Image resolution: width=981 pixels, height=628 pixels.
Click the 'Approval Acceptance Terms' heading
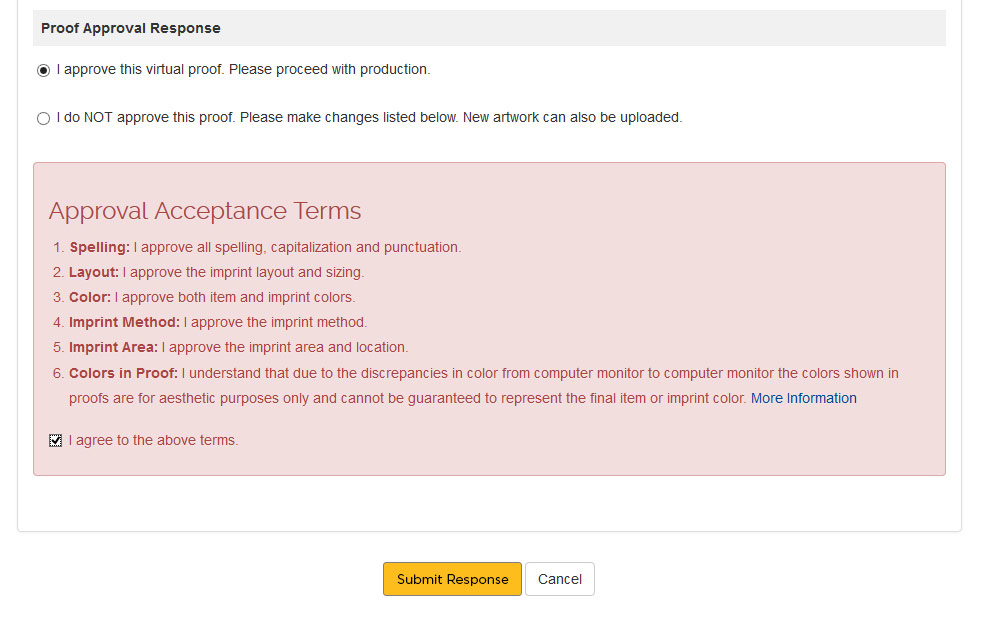[205, 211]
